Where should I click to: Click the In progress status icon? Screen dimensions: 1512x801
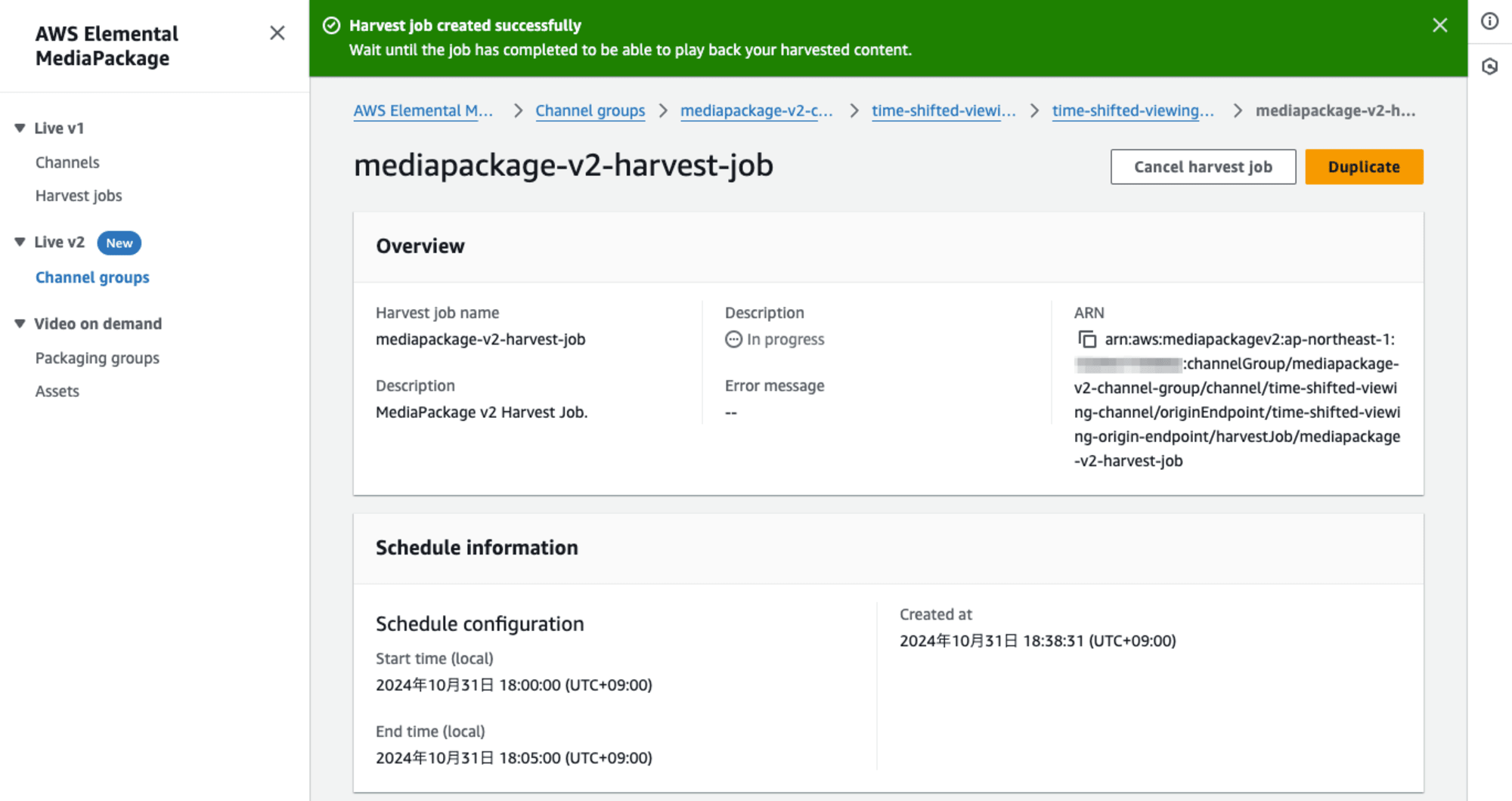pos(733,339)
